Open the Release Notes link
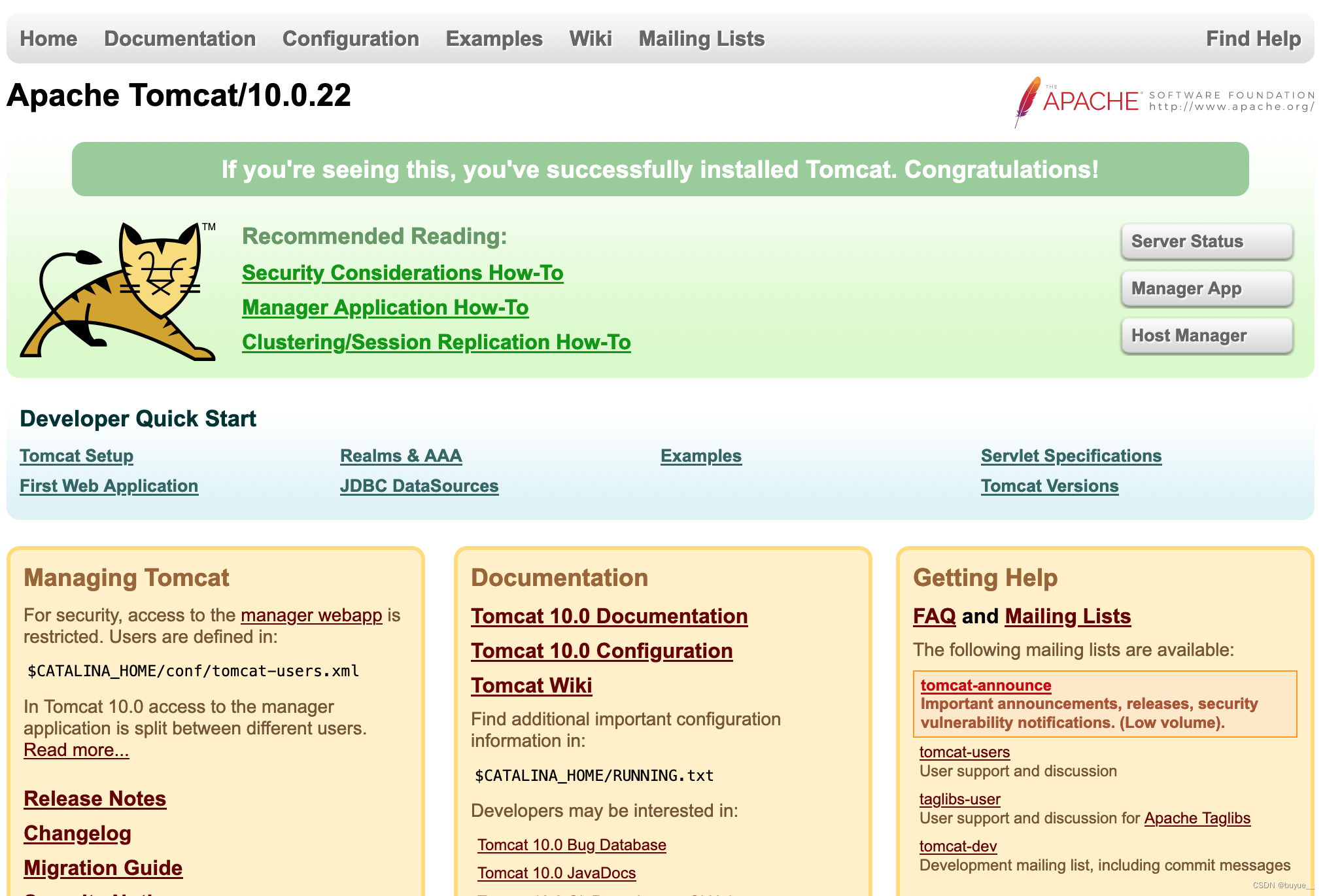Screen dimensions: 1325x896 click(95, 799)
